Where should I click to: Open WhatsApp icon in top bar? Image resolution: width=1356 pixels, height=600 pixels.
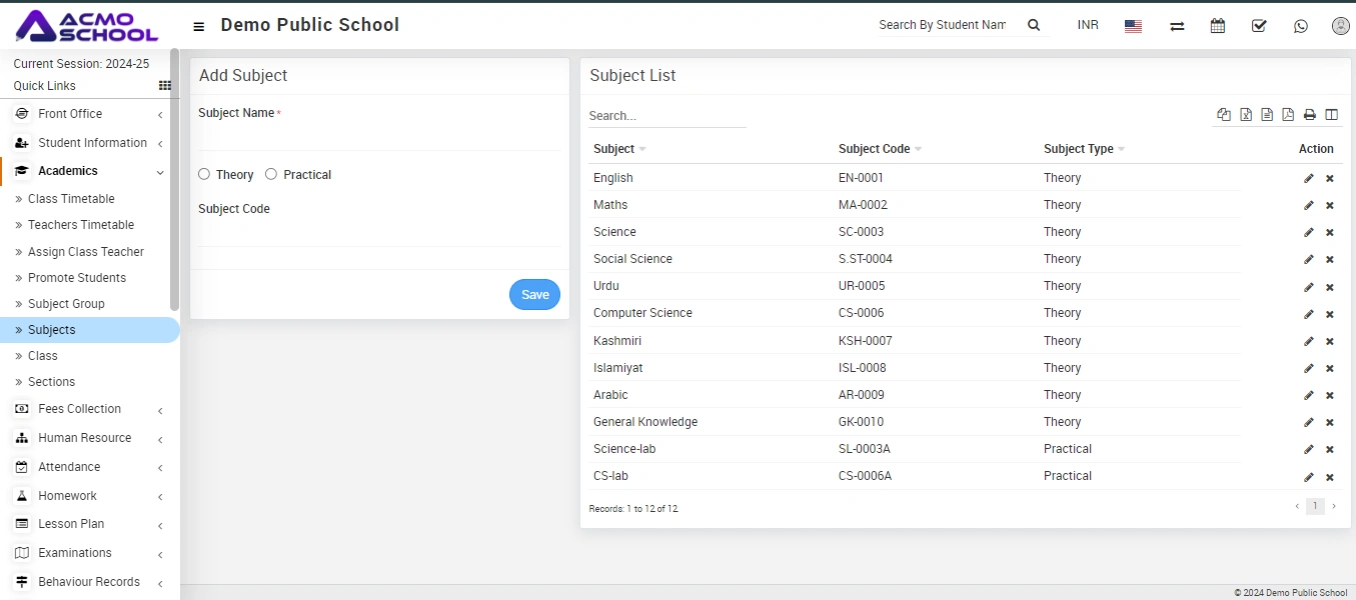pyautogui.click(x=1300, y=26)
